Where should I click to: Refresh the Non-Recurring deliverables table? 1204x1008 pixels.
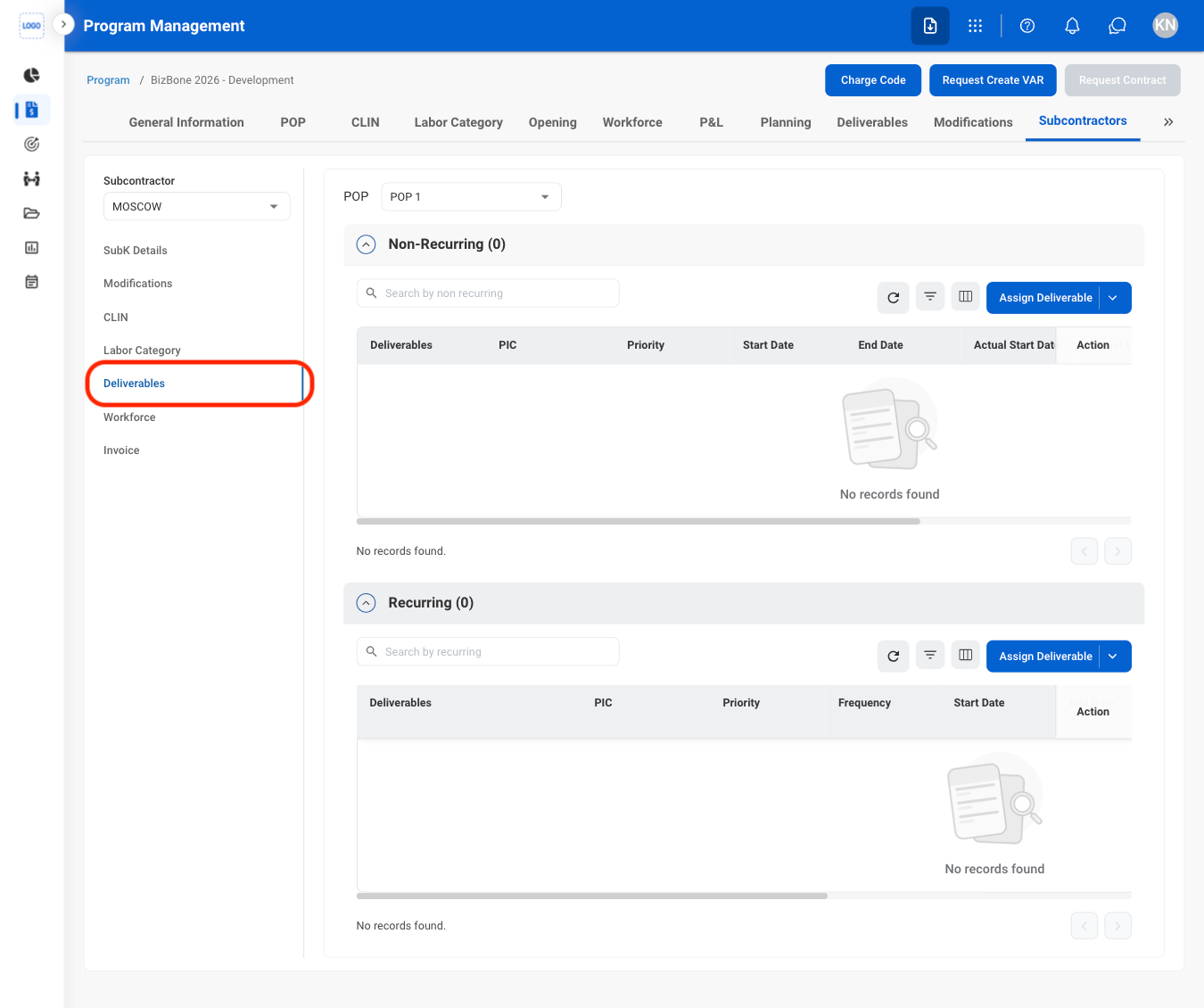[x=893, y=298]
